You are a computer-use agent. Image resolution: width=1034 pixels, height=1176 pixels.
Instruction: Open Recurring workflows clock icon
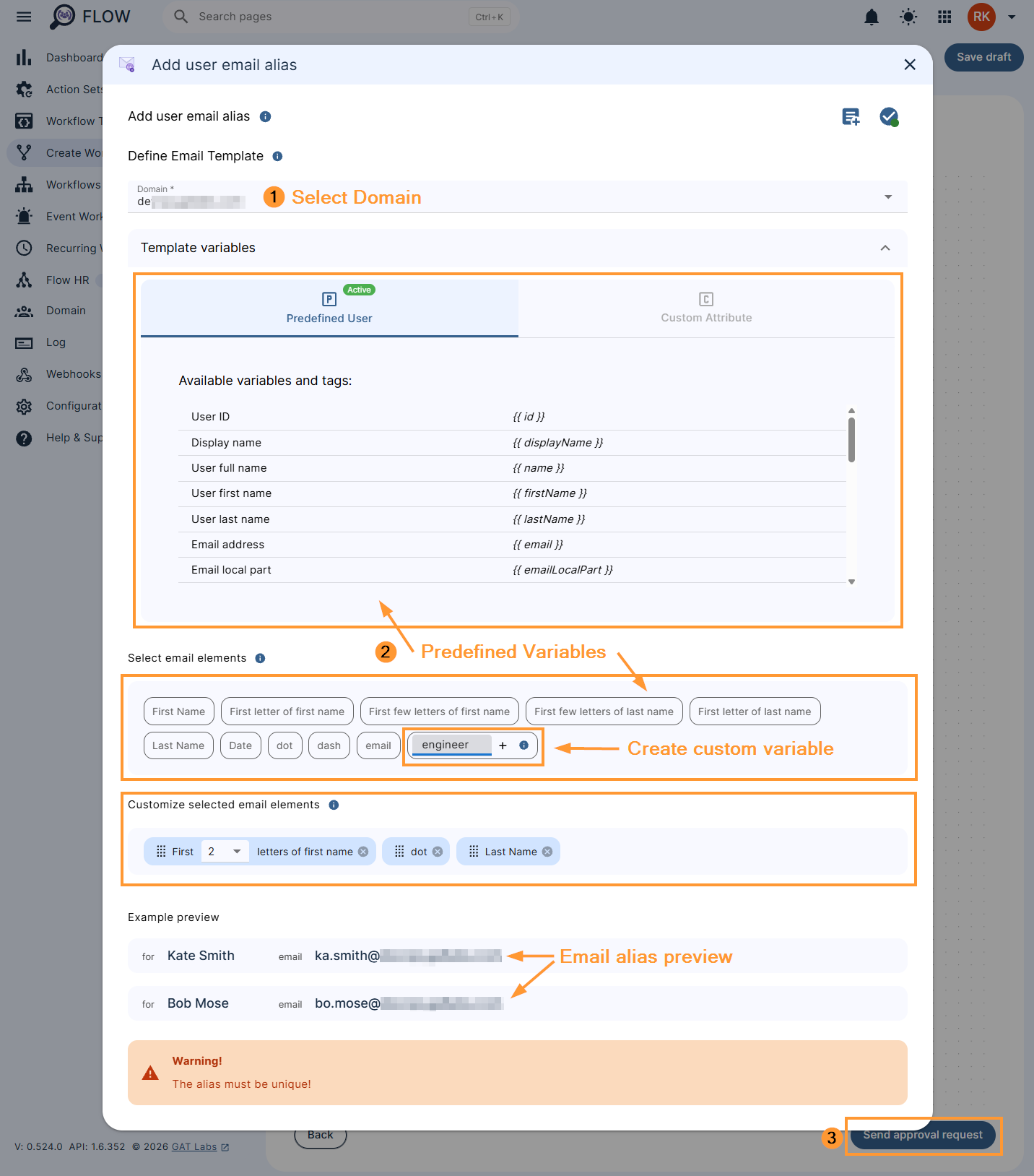(x=24, y=248)
